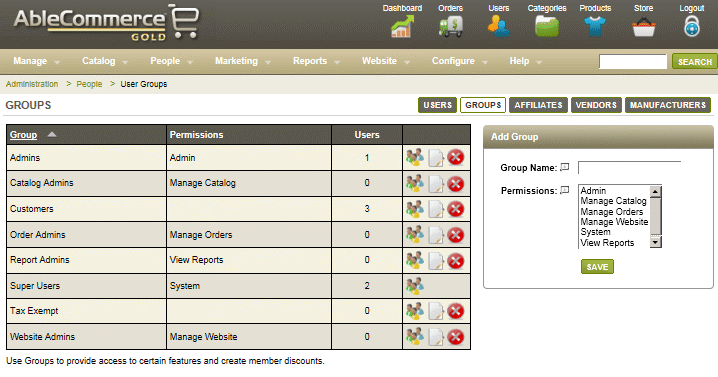Delete the Order Admins group
718x377 pixels.
point(456,235)
